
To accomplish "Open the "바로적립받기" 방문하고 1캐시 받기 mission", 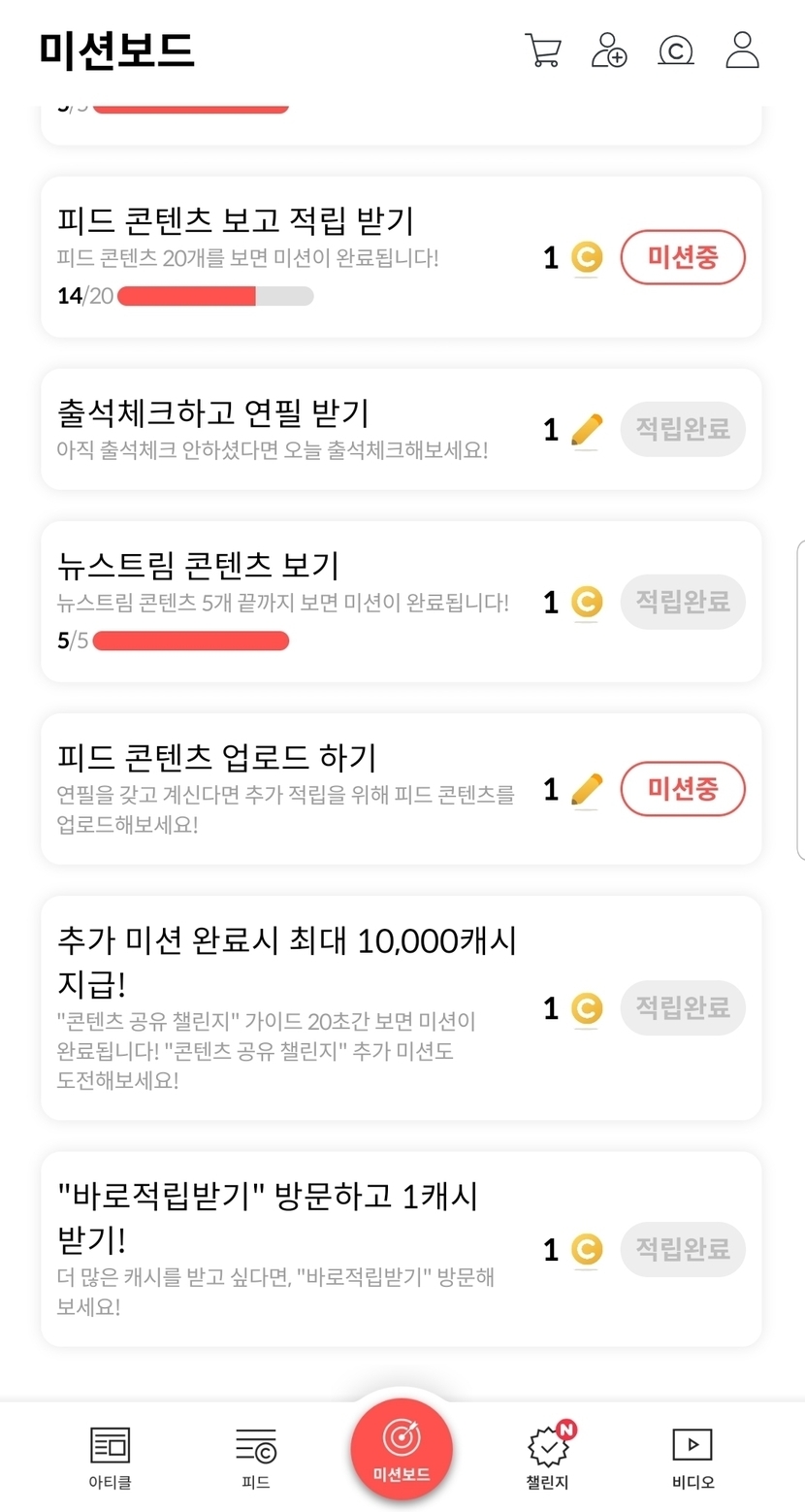I will (x=291, y=1248).
